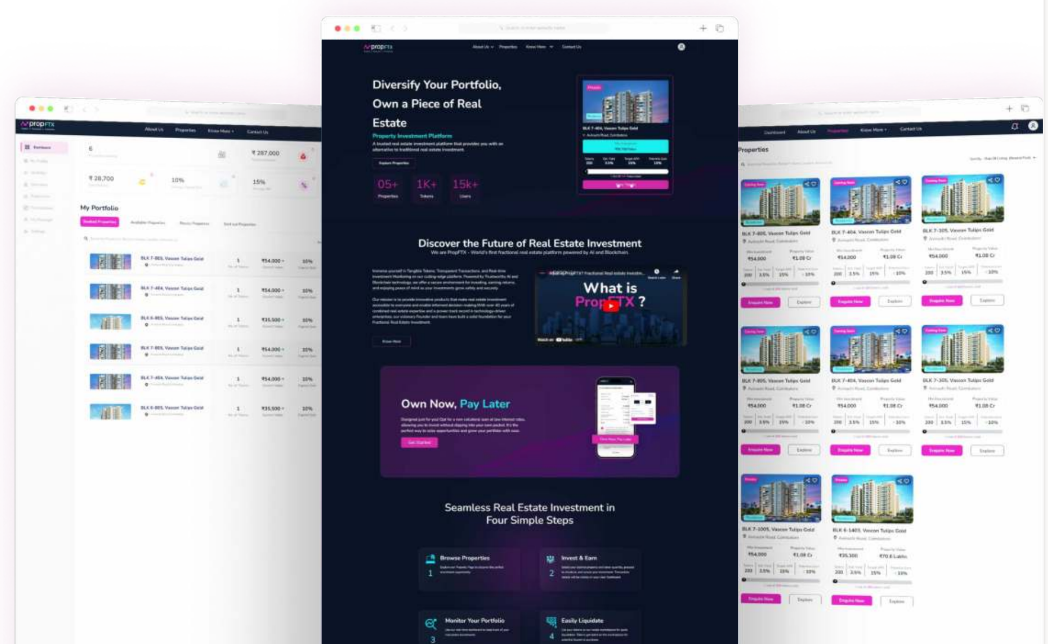Screen dimensions: 1048x644
Task: Select the Resale Properties tab in My Portfolio
Action: pyautogui.click(x=194, y=223)
